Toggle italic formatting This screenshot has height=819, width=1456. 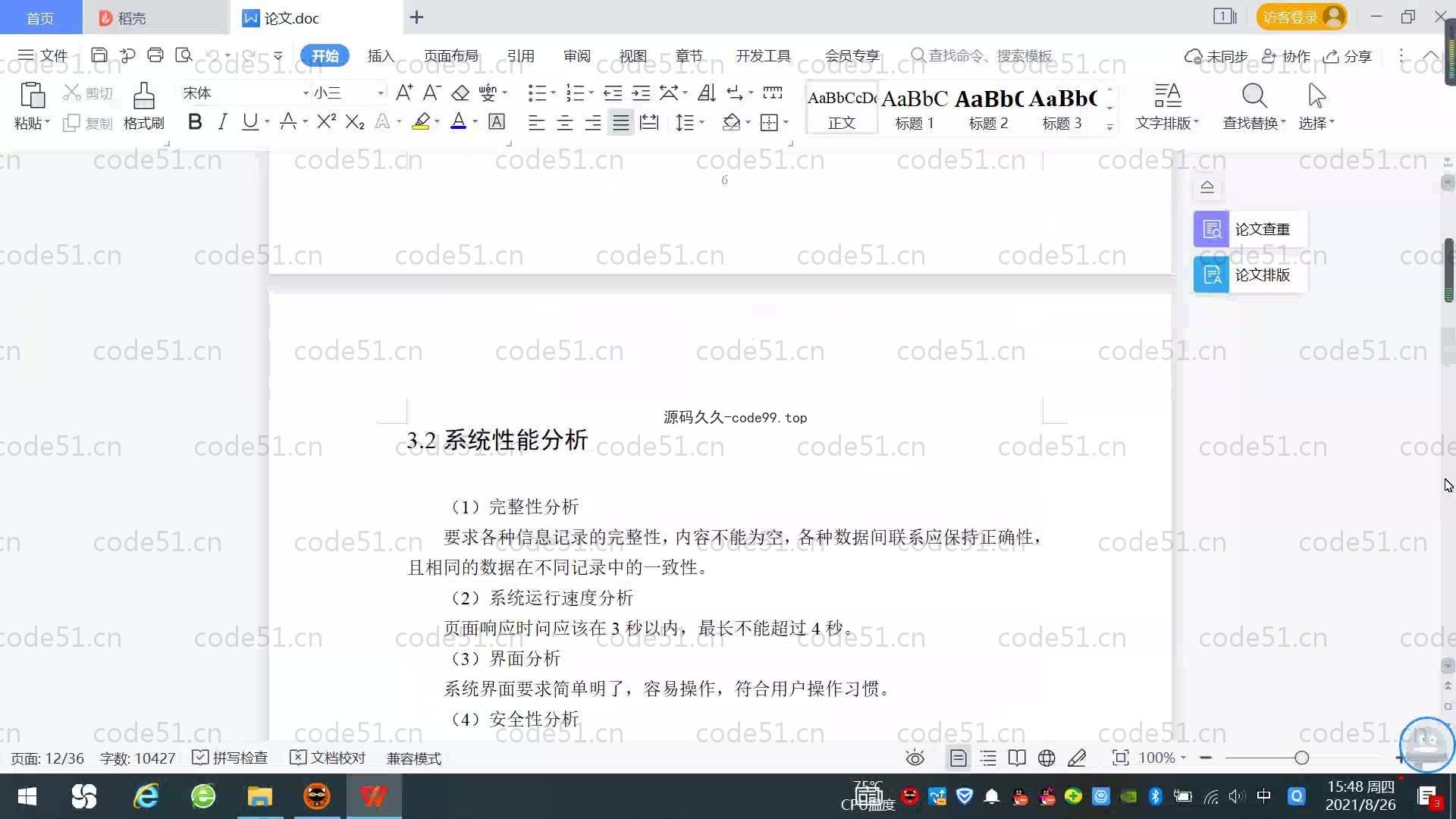click(x=222, y=121)
